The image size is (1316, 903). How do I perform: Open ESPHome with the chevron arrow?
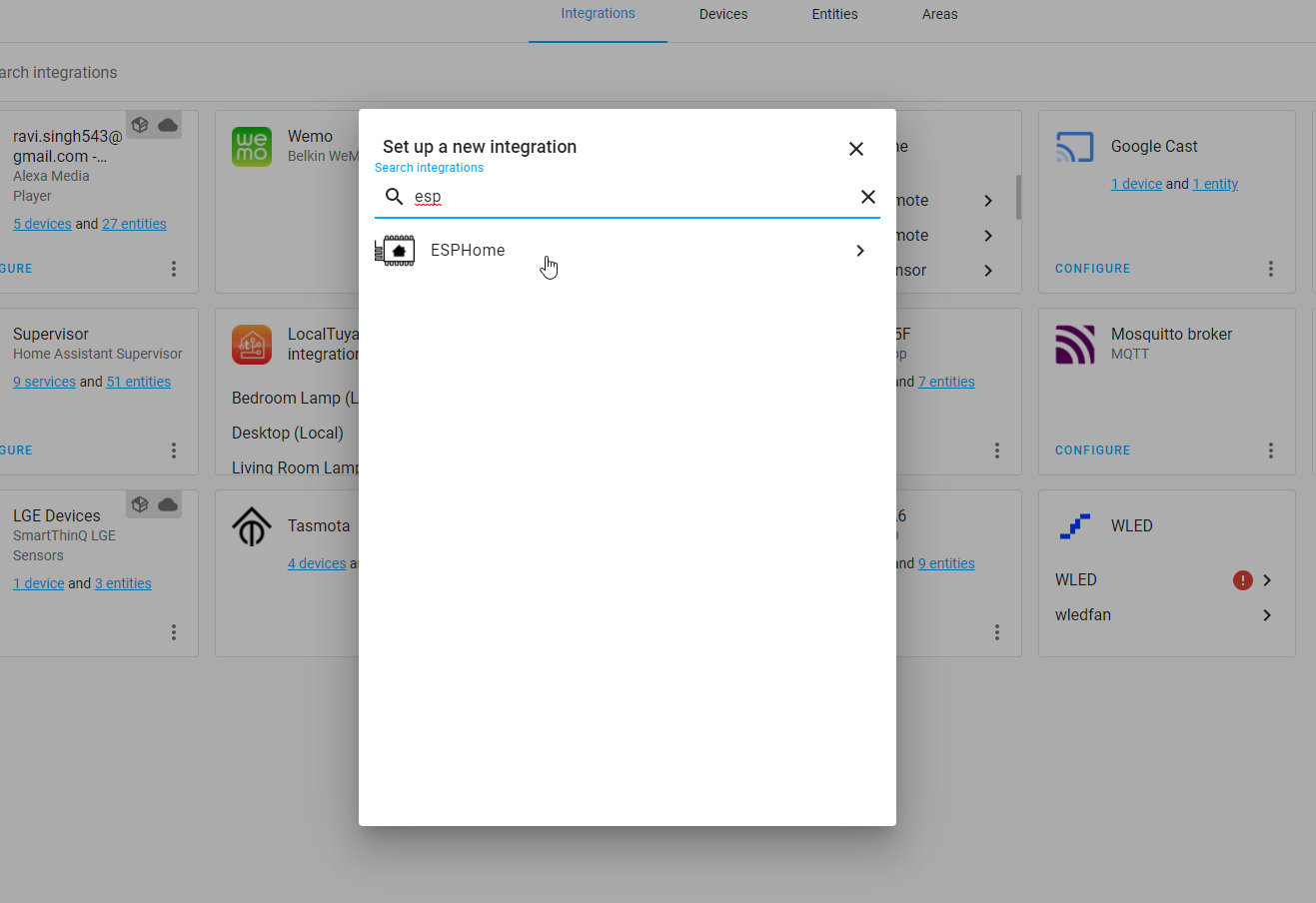tap(859, 251)
